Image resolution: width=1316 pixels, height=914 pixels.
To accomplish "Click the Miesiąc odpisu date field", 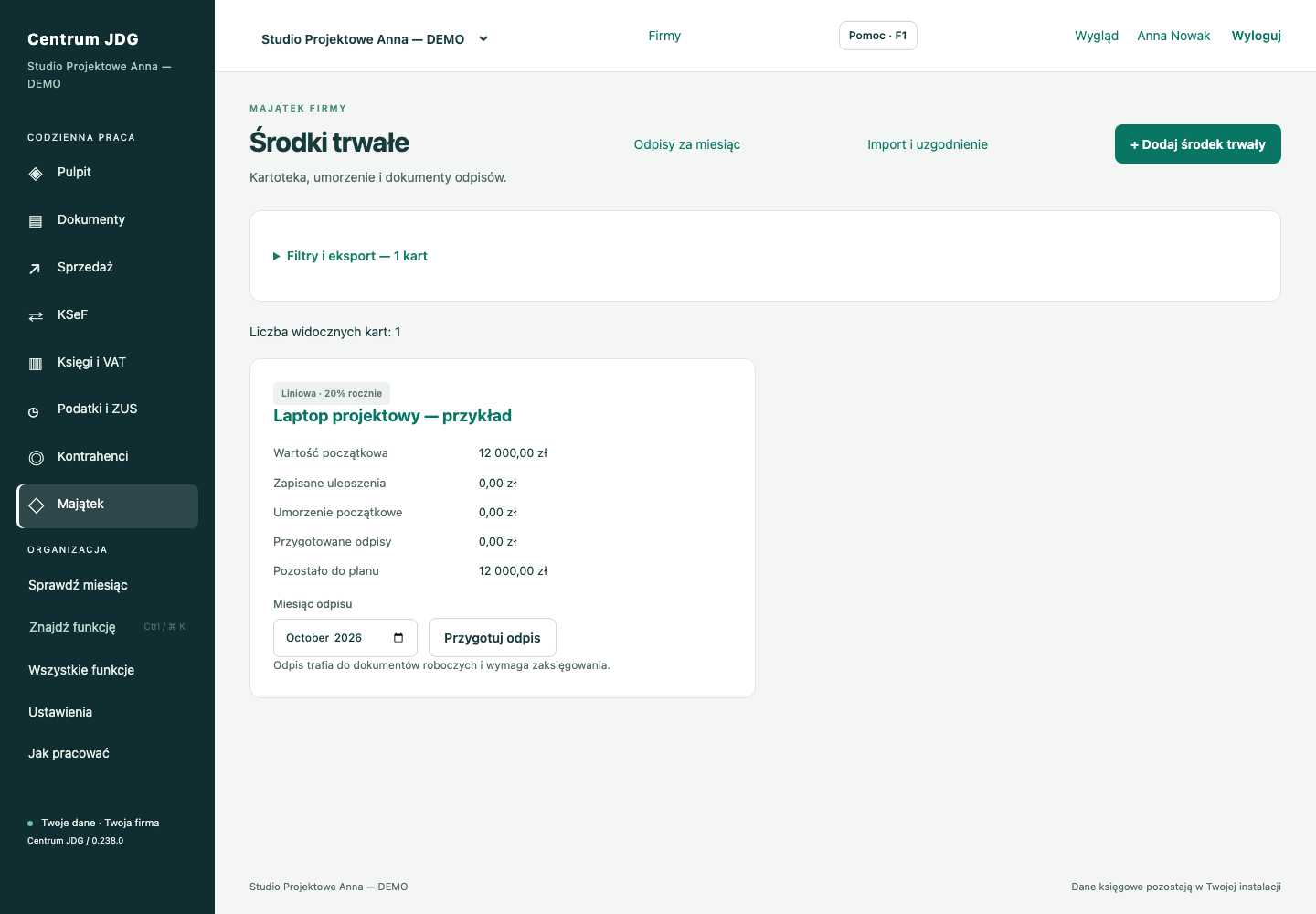I will [345, 638].
